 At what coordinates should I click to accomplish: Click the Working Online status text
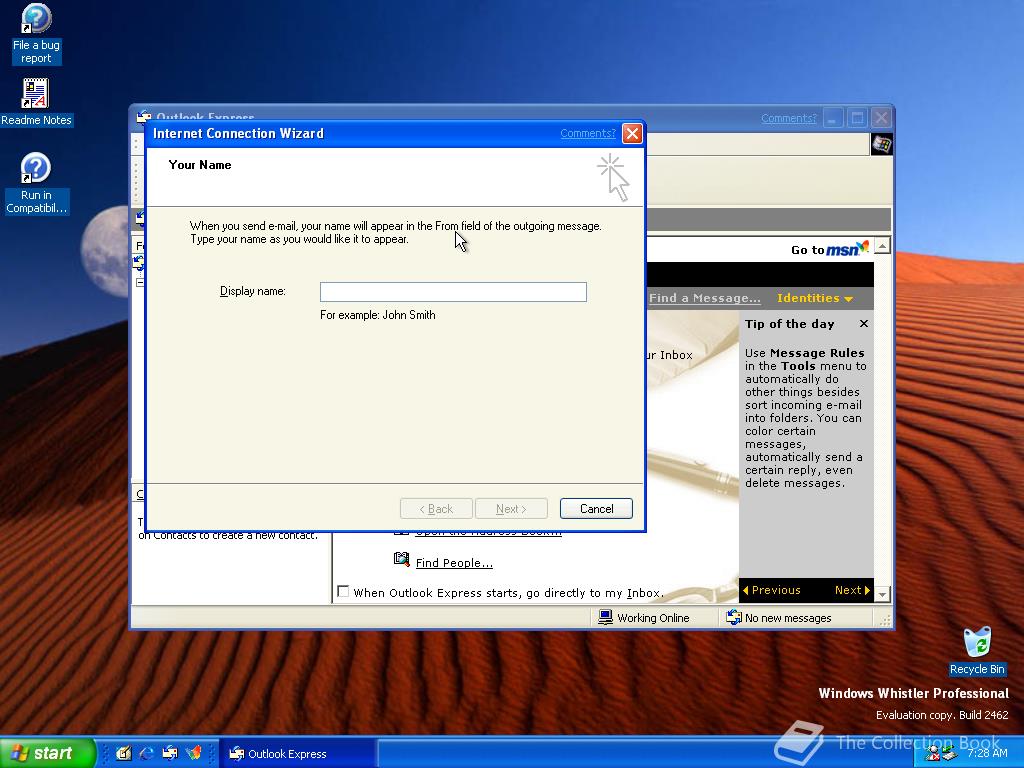tap(653, 618)
